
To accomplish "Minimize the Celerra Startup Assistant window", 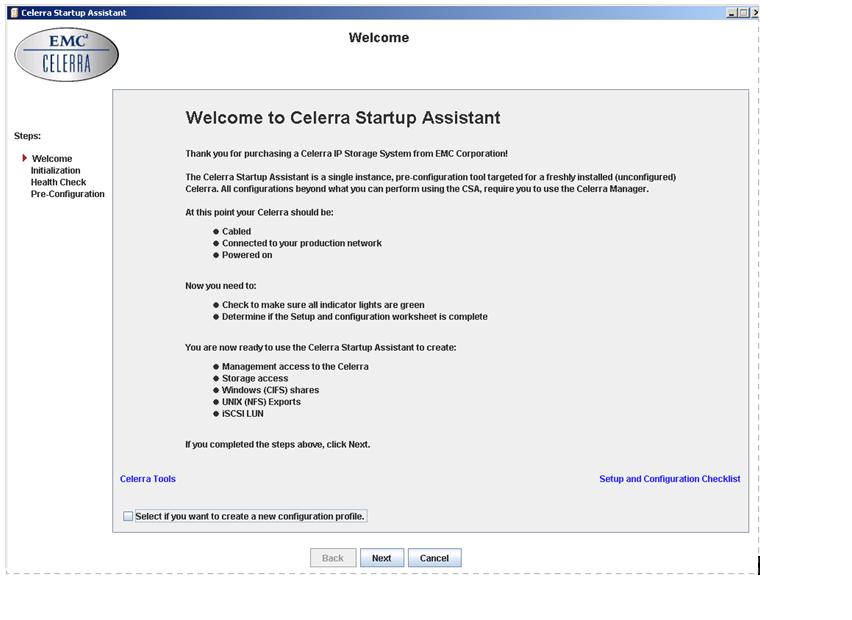I will [732, 13].
